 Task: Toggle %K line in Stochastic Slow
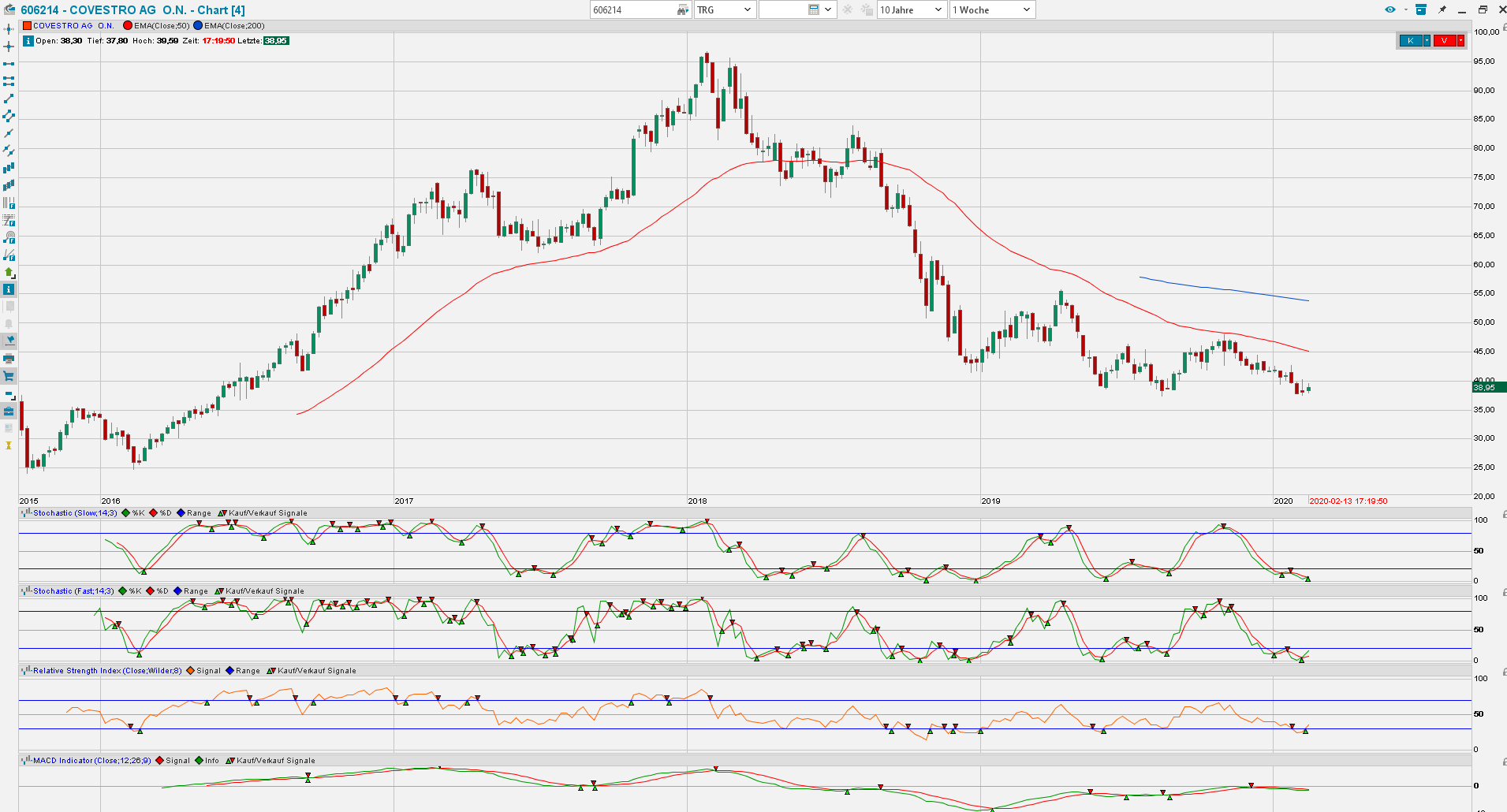pos(132,513)
